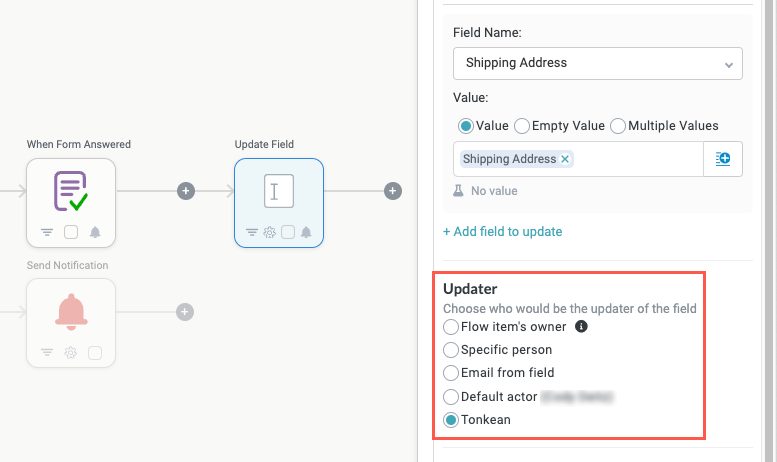Choose Flow item's owner as updater
This screenshot has height=462, width=777.
450,327
